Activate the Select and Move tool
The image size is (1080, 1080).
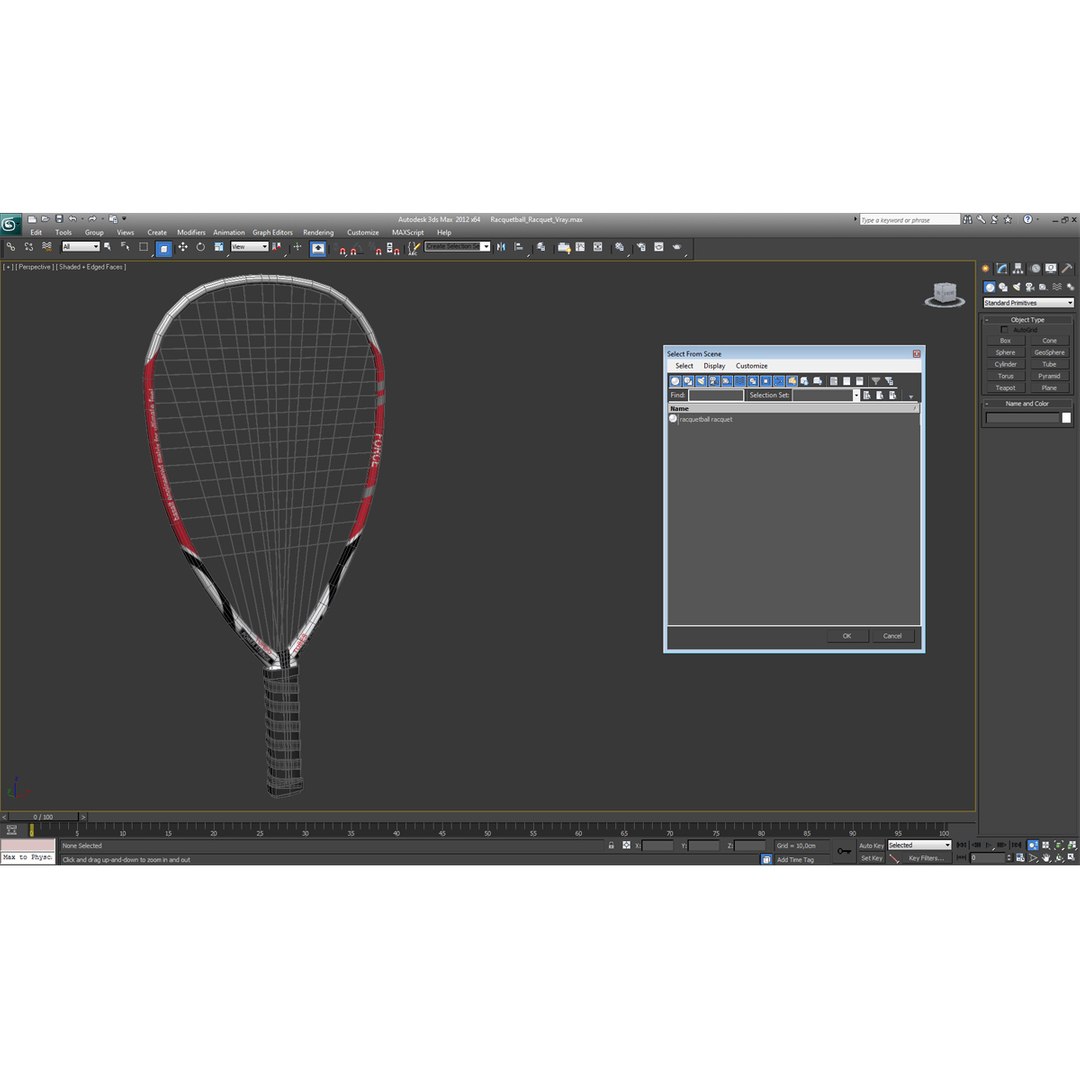point(183,247)
